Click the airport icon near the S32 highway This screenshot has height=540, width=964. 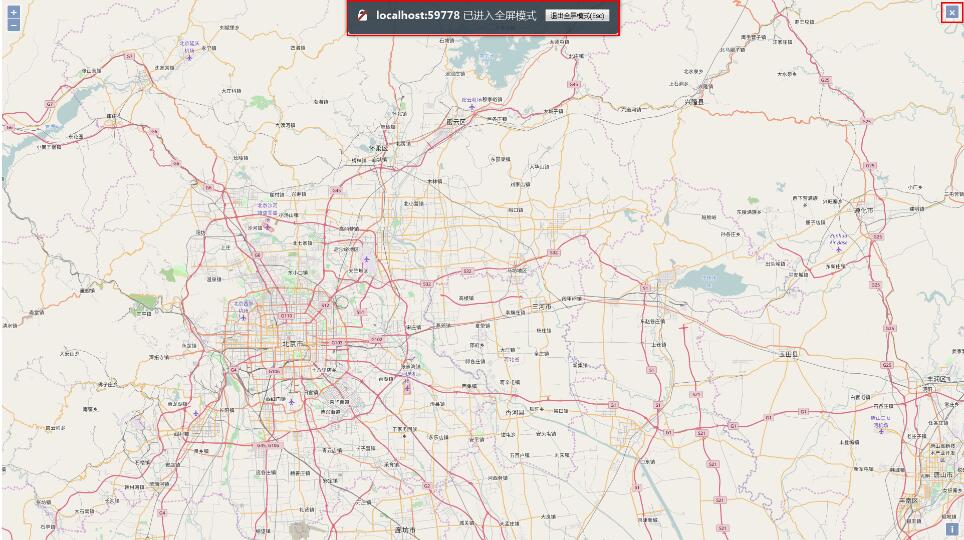point(367,260)
